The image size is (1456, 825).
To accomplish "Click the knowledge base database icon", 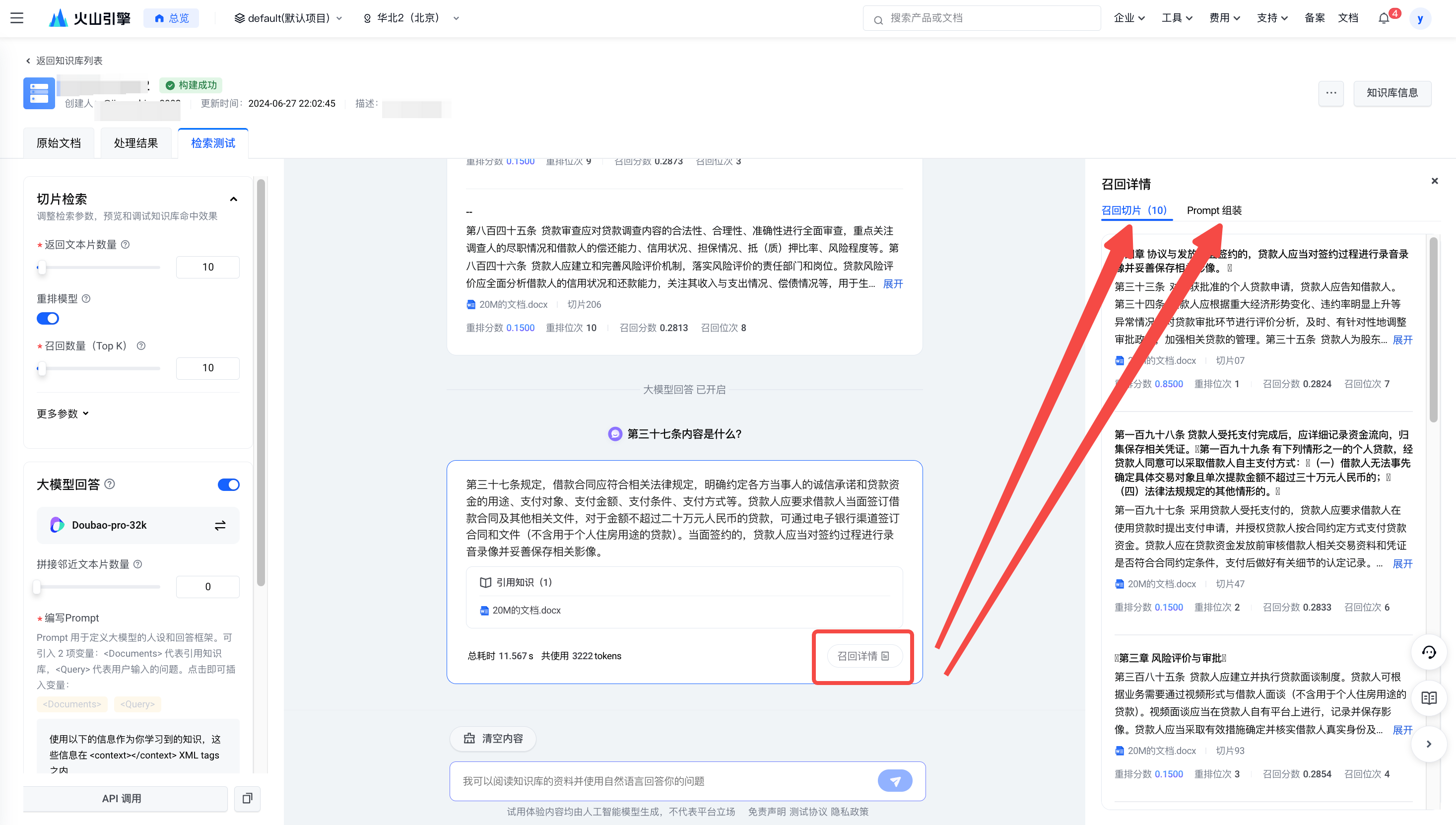I will click(x=39, y=93).
